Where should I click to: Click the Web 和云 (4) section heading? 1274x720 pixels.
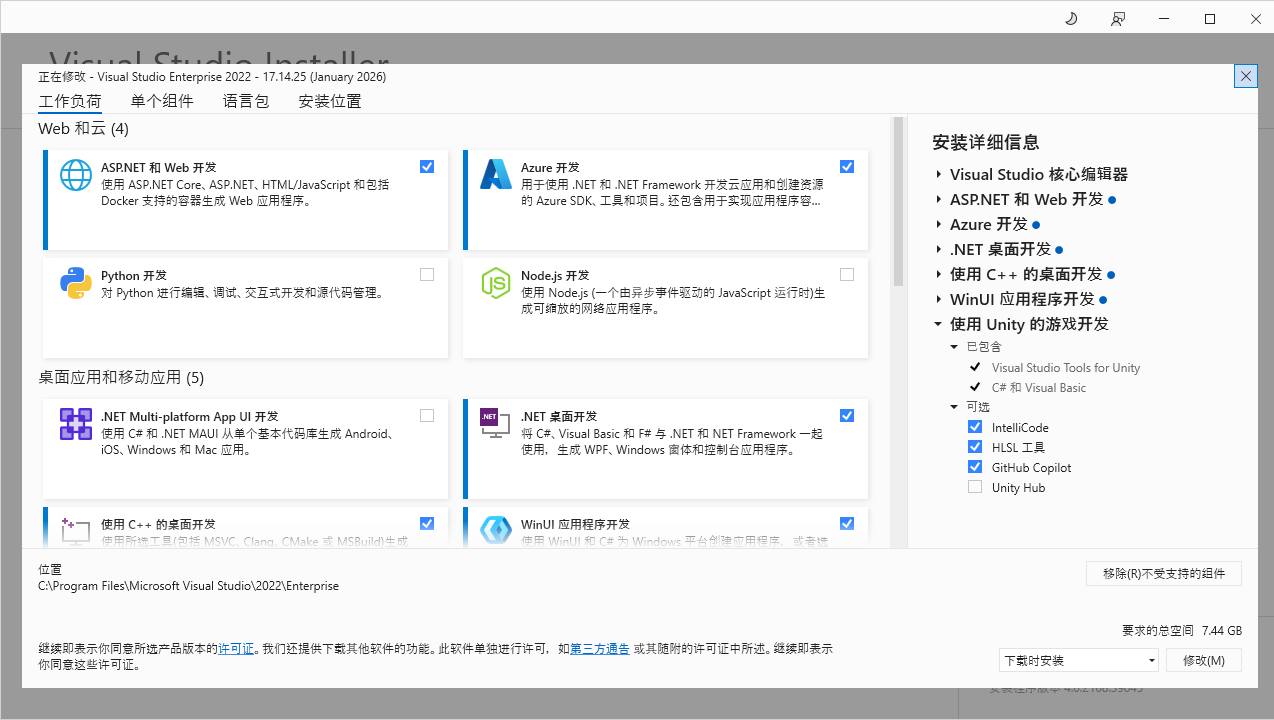point(84,129)
